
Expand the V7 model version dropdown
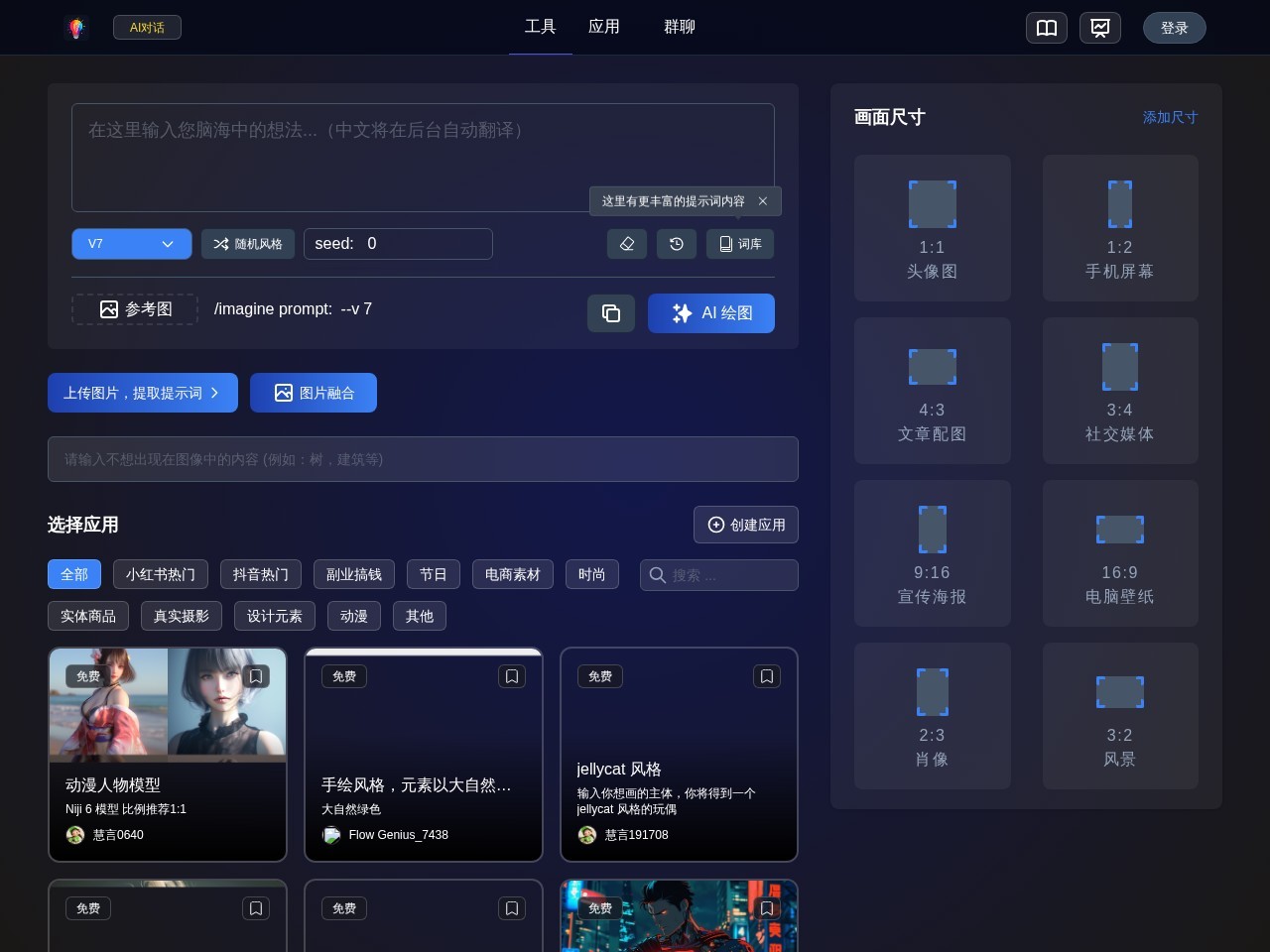132,244
